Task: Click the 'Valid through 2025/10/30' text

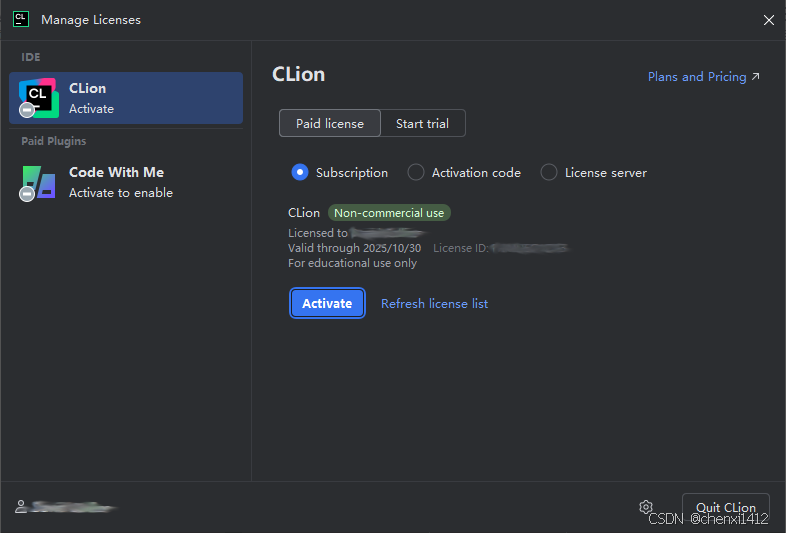Action: click(354, 248)
